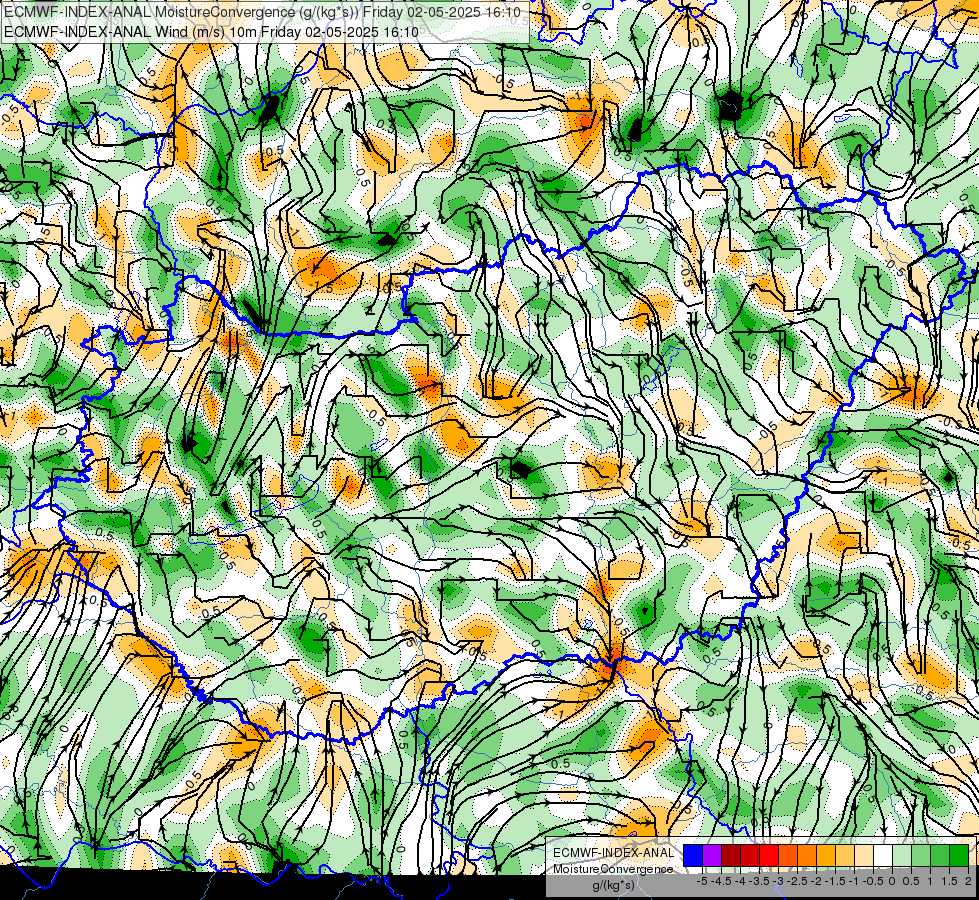Choose the orange swatch between -2.5 and -2
Screen dimensions: 979x900
[x=807, y=856]
